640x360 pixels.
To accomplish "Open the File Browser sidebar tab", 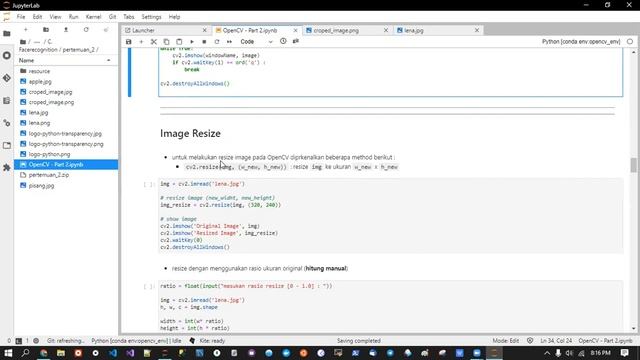I will click(7, 33).
